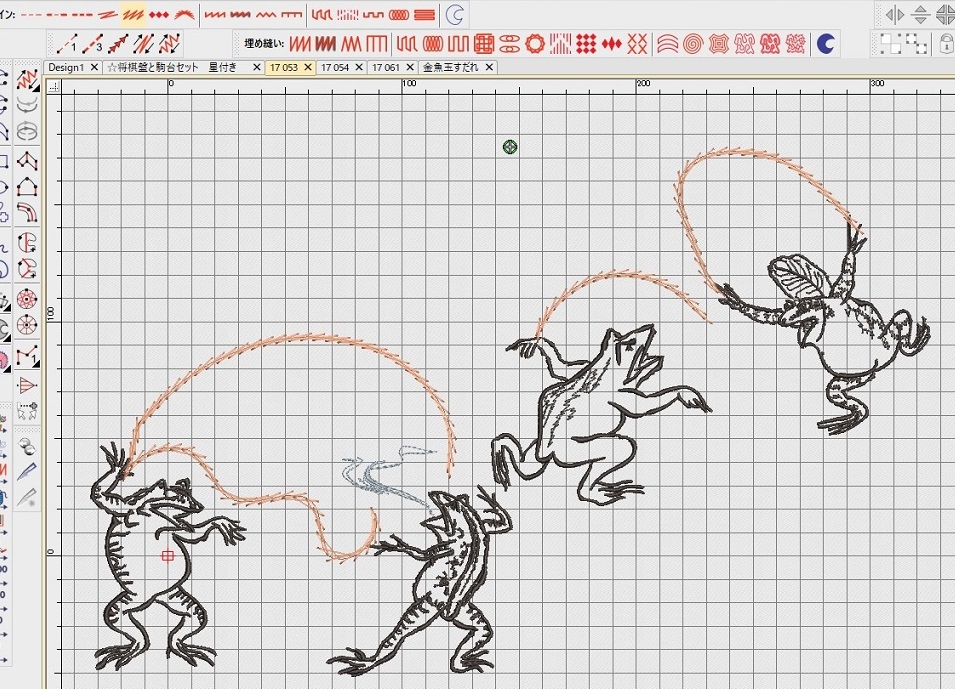Image resolution: width=955 pixels, height=689 pixels.
Task: Select the striped triangle tool
Action: (27, 385)
